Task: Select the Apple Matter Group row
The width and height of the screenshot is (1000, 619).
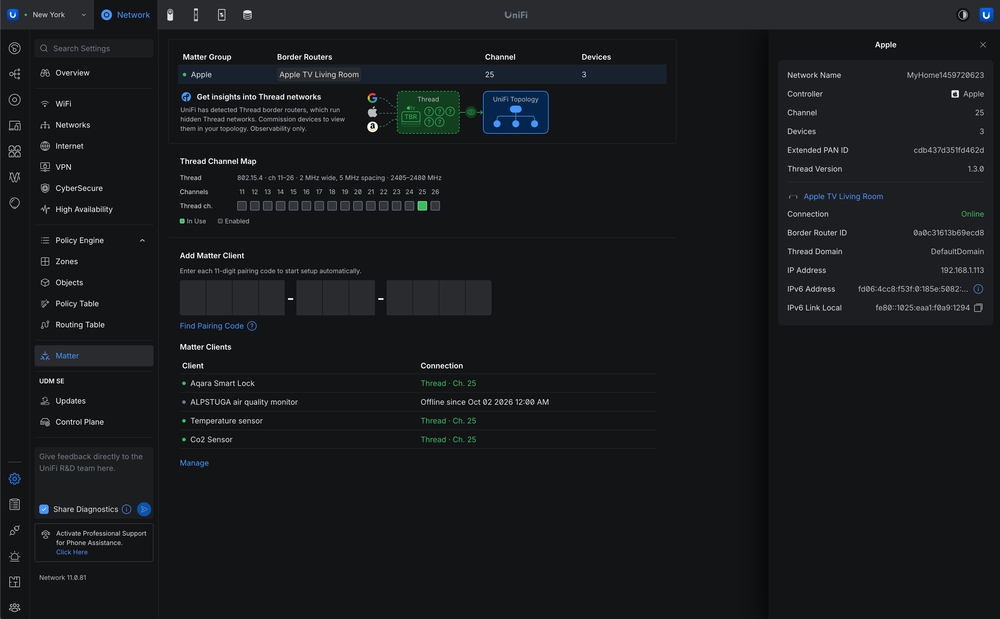Action: coord(422,75)
